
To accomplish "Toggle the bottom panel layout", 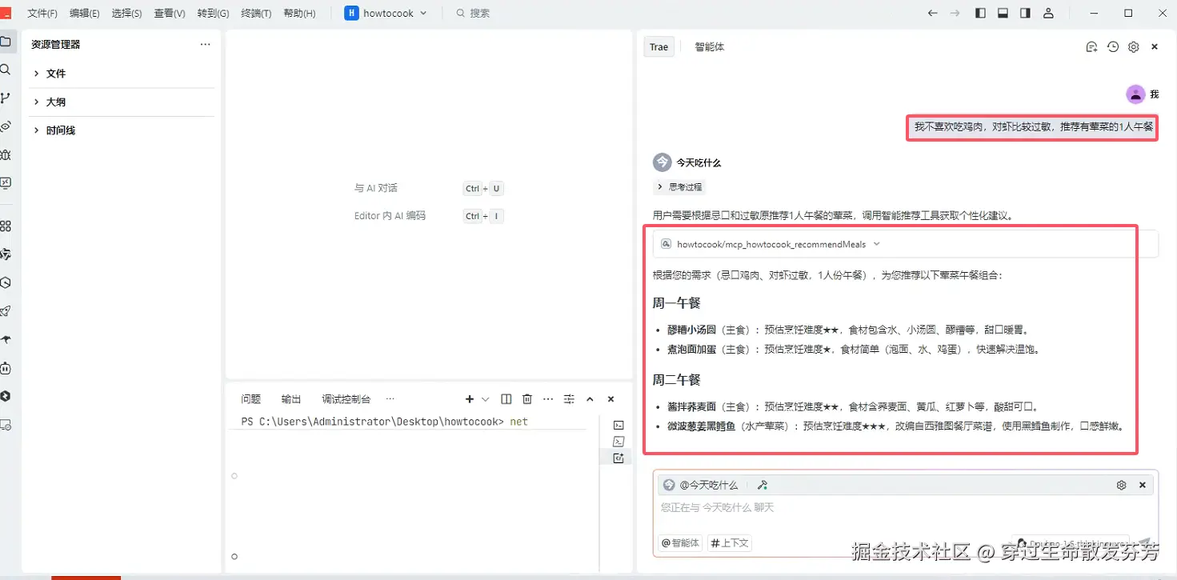I will click(1003, 14).
